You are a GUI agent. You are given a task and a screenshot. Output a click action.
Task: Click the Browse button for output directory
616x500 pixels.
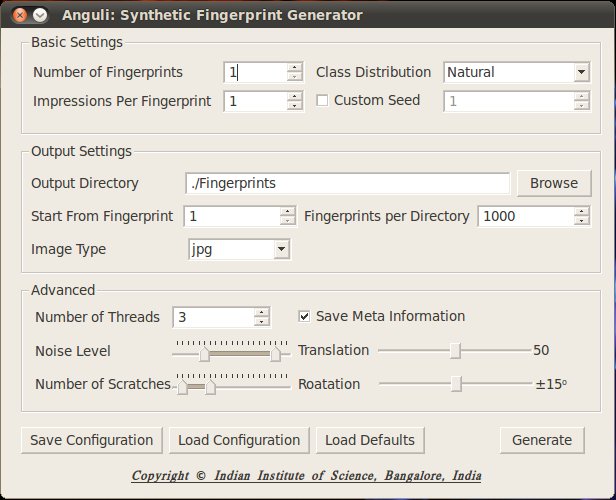pyautogui.click(x=553, y=183)
